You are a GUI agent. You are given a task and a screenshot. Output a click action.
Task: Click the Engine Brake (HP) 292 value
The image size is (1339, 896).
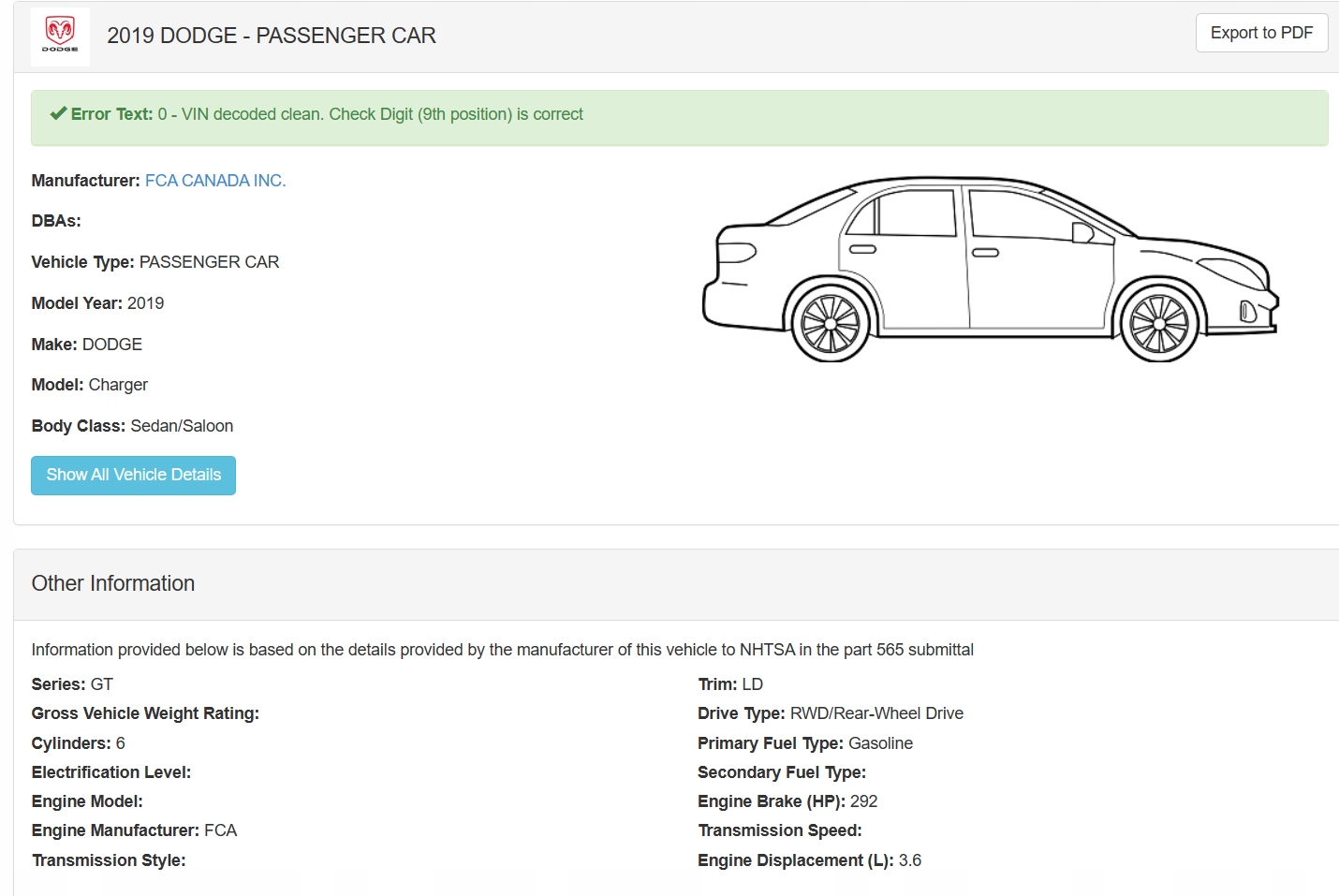[x=862, y=801]
